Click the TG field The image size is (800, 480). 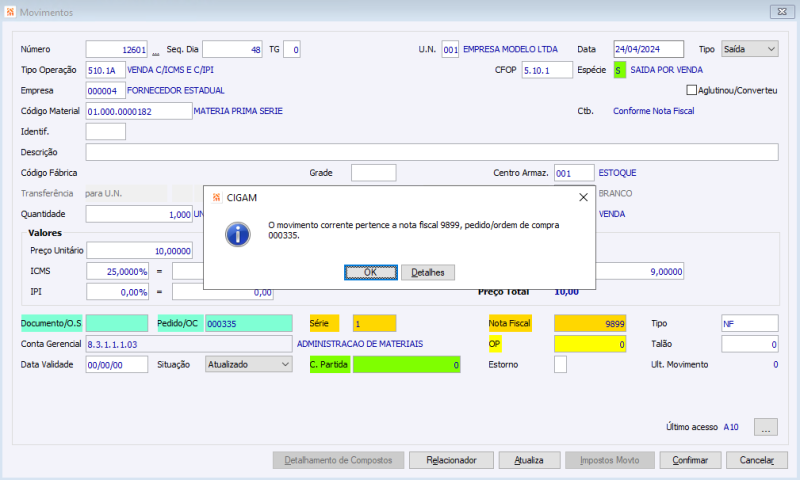292,49
